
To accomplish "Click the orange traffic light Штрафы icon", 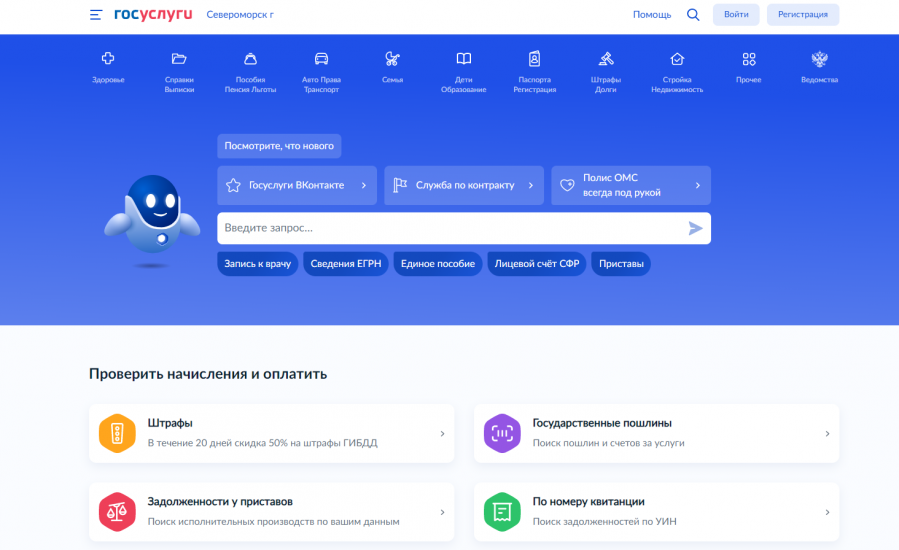I will pos(117,434).
